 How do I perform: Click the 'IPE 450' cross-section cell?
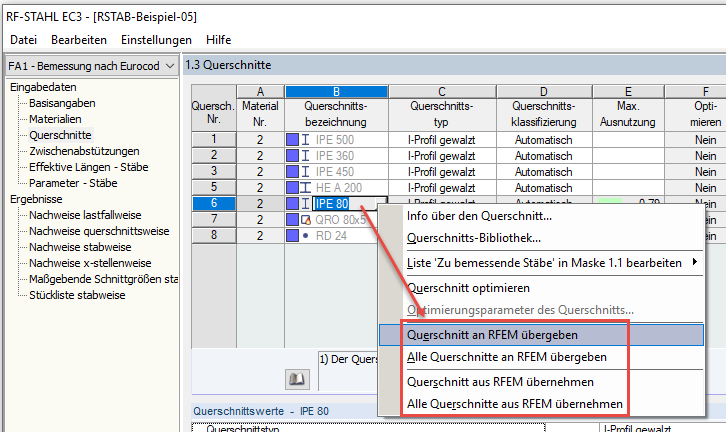pyautogui.click(x=335, y=172)
